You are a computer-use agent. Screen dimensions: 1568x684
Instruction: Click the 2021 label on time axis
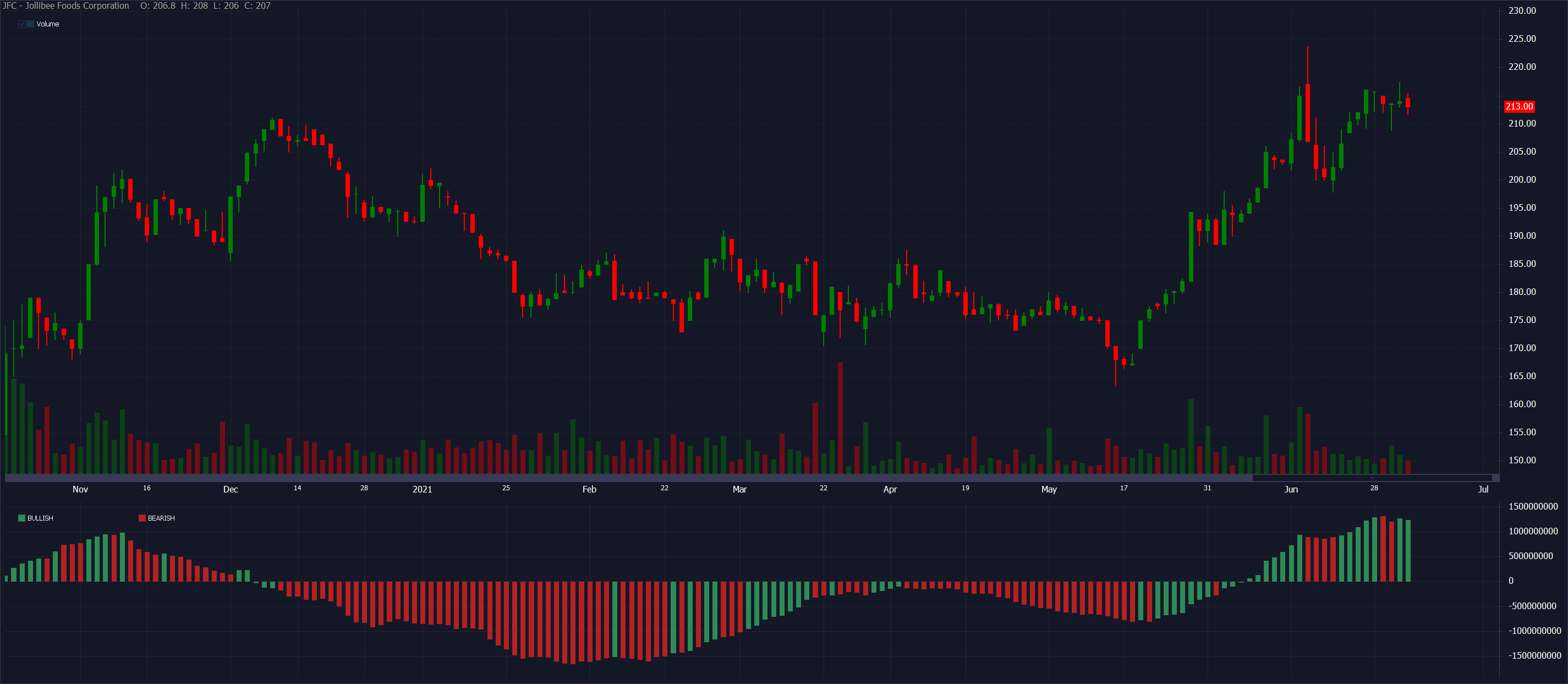[x=422, y=490]
